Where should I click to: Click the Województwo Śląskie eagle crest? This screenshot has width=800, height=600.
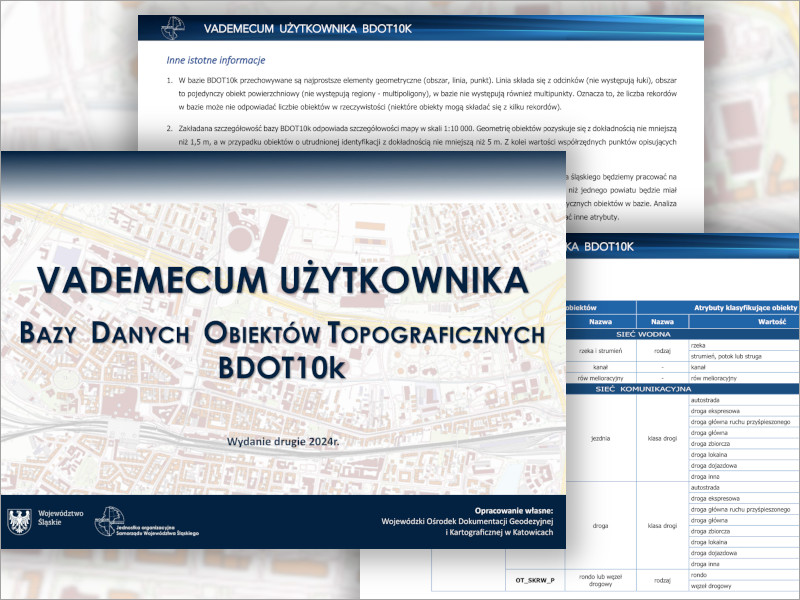tap(19, 521)
